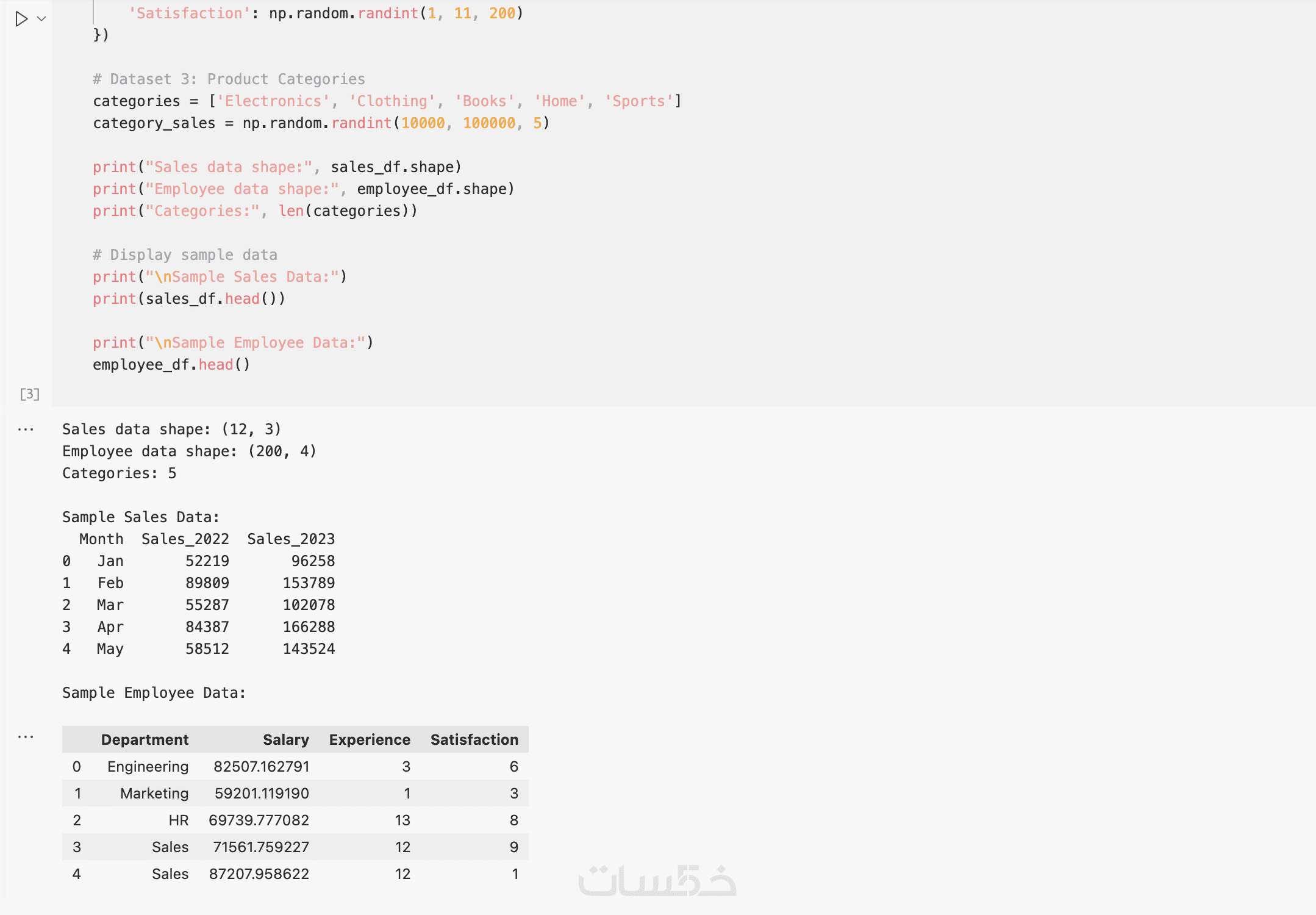Click the Department column header
Screen dimensions: 1316x915
coord(145,740)
